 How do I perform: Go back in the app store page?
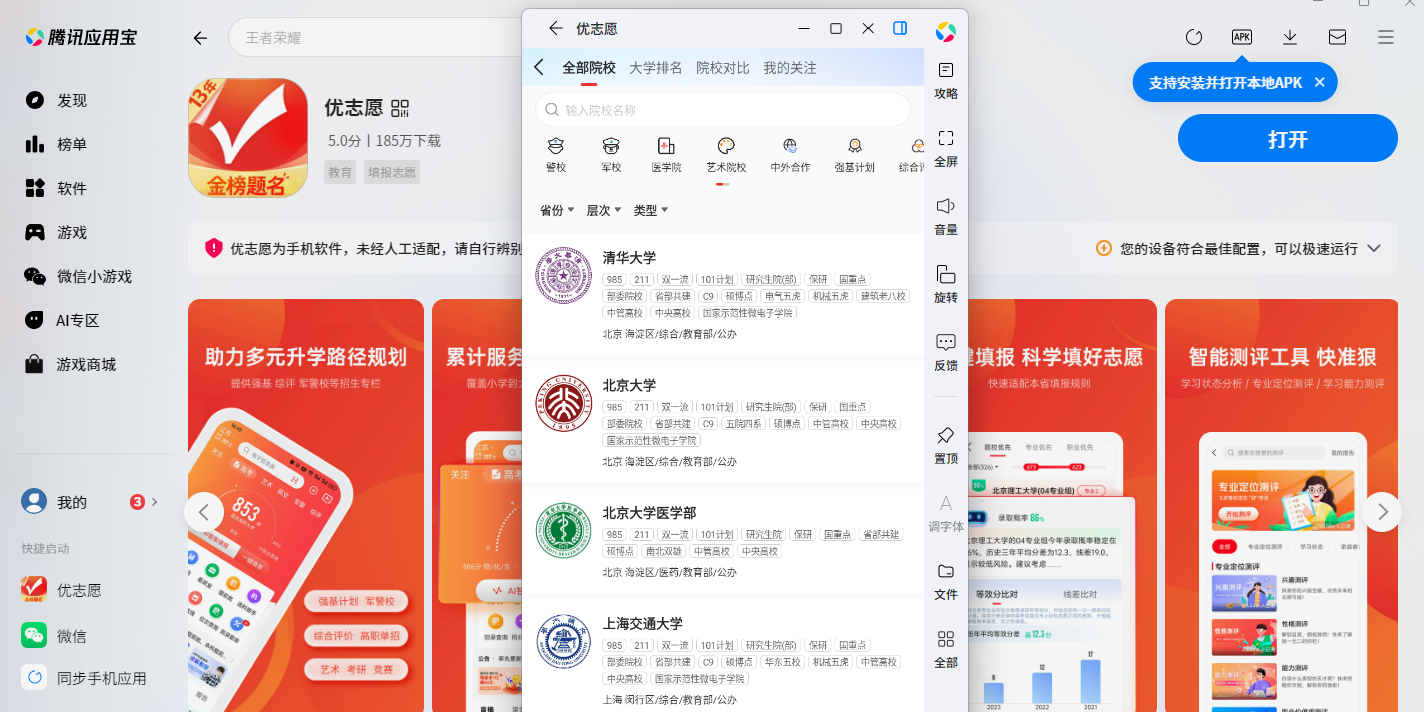tap(200, 38)
